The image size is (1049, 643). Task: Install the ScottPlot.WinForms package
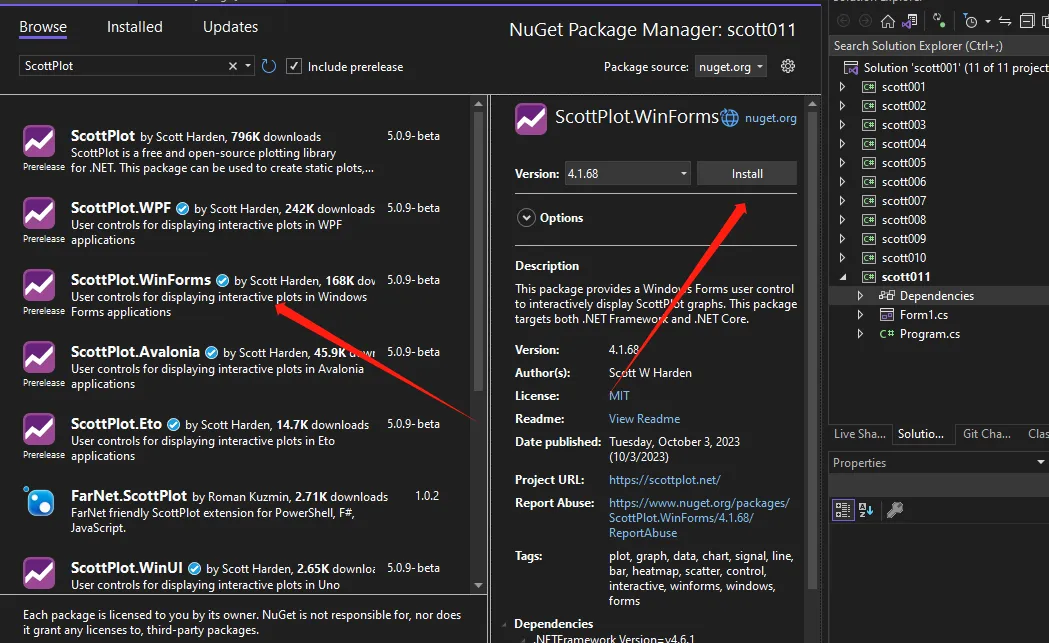coord(747,173)
